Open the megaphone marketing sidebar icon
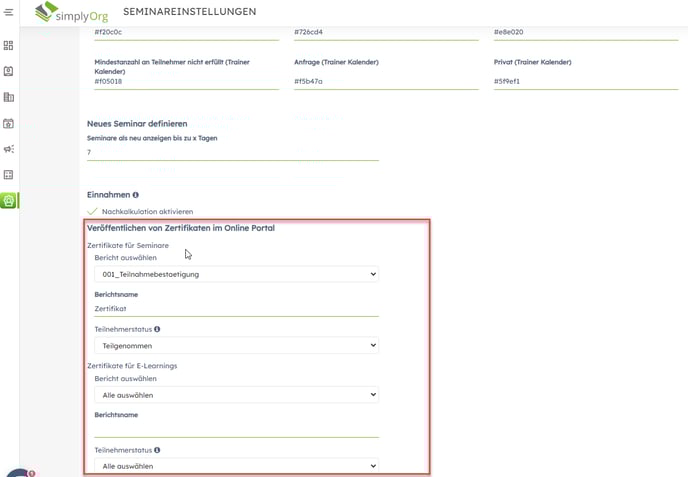Image resolution: width=688 pixels, height=477 pixels. [9, 149]
